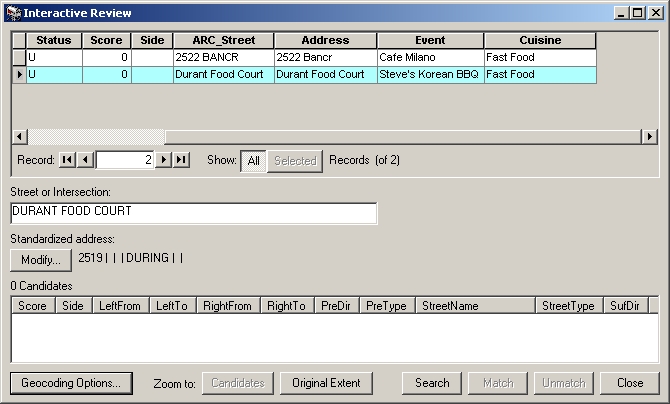Select the Durant Food Court row selector
670x404 pixels.
pos(19,75)
